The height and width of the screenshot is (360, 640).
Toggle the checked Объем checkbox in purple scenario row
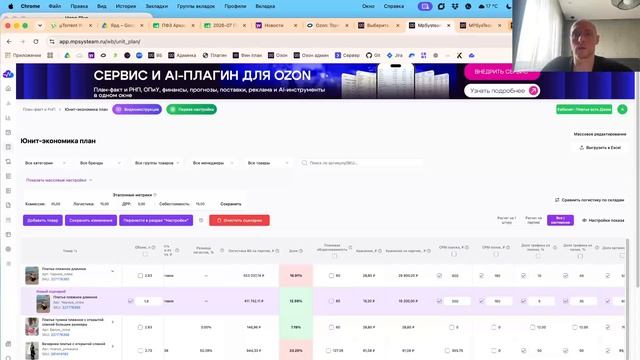[130, 301]
